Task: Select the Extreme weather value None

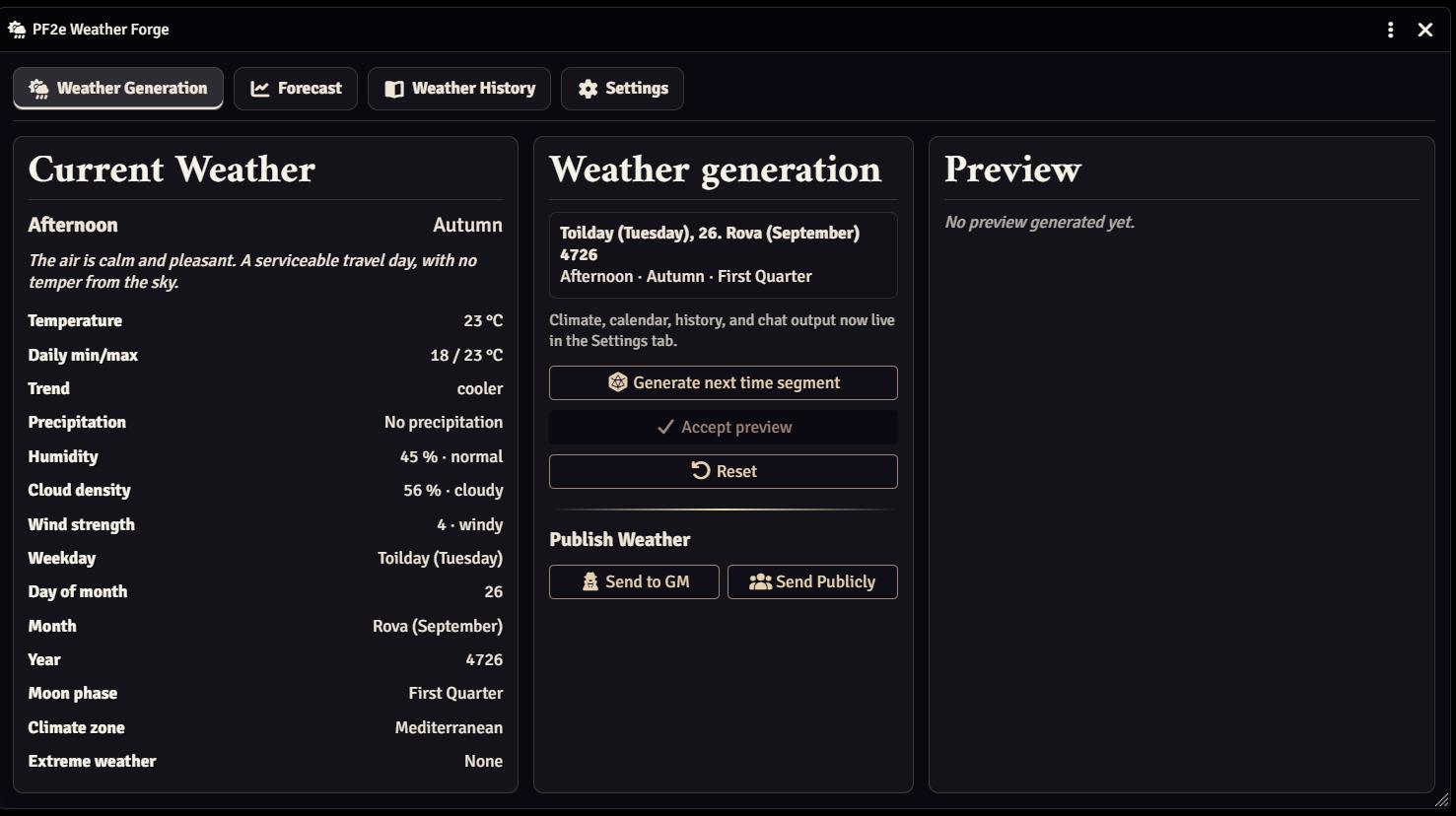Action: [484, 762]
